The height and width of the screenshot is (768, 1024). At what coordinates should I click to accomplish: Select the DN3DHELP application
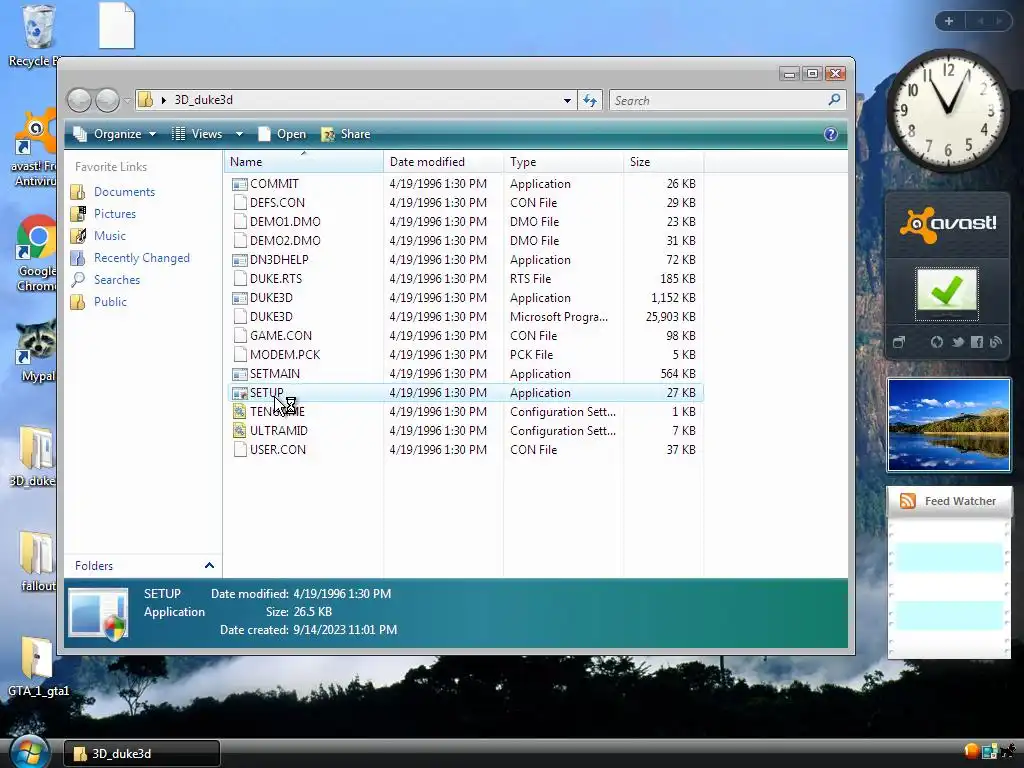tap(465, 259)
